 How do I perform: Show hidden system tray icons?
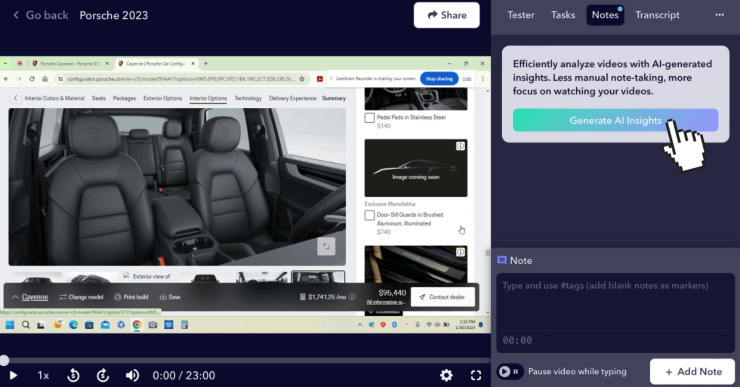pos(360,325)
